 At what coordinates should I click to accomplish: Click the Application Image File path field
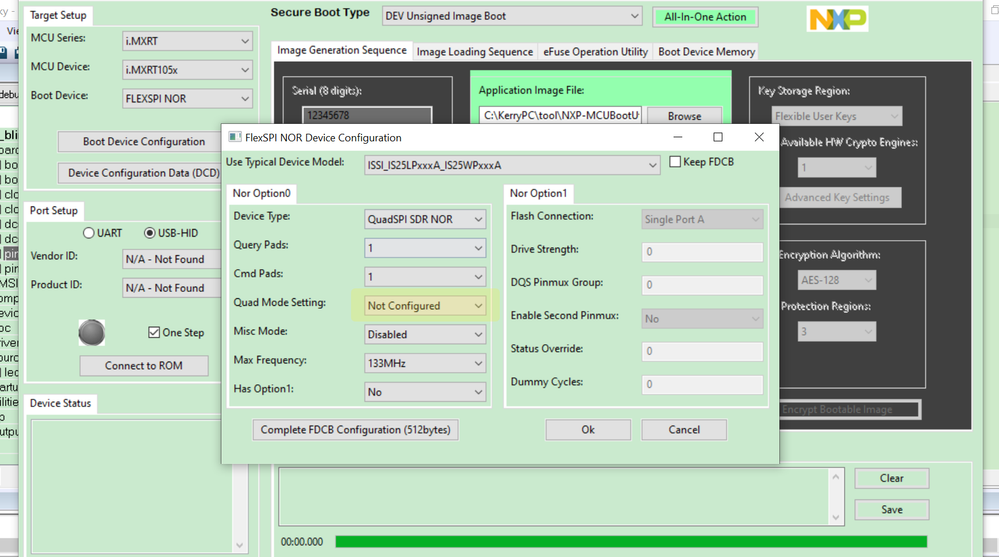coord(560,116)
